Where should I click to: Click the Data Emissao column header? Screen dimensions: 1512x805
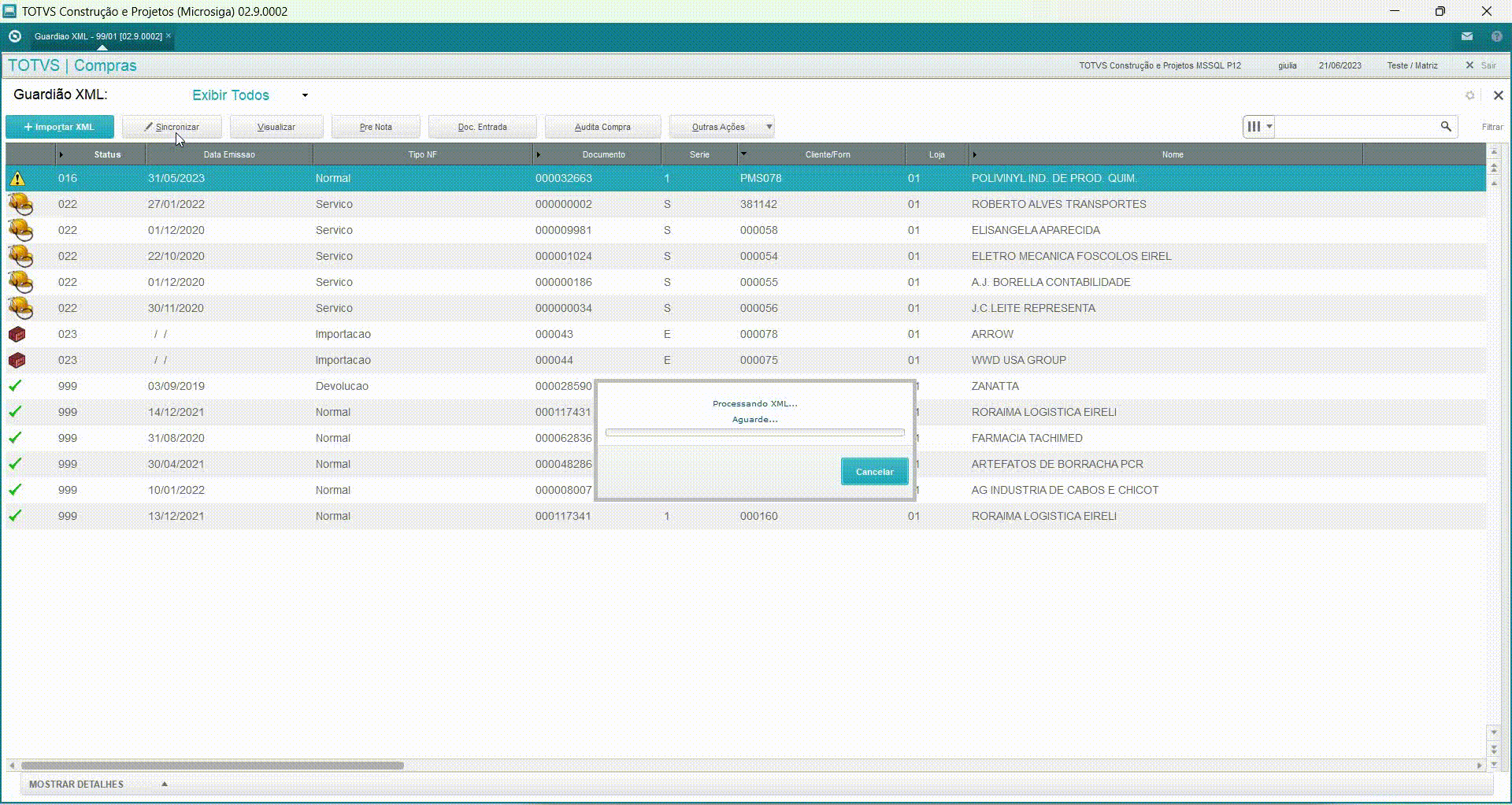(229, 154)
